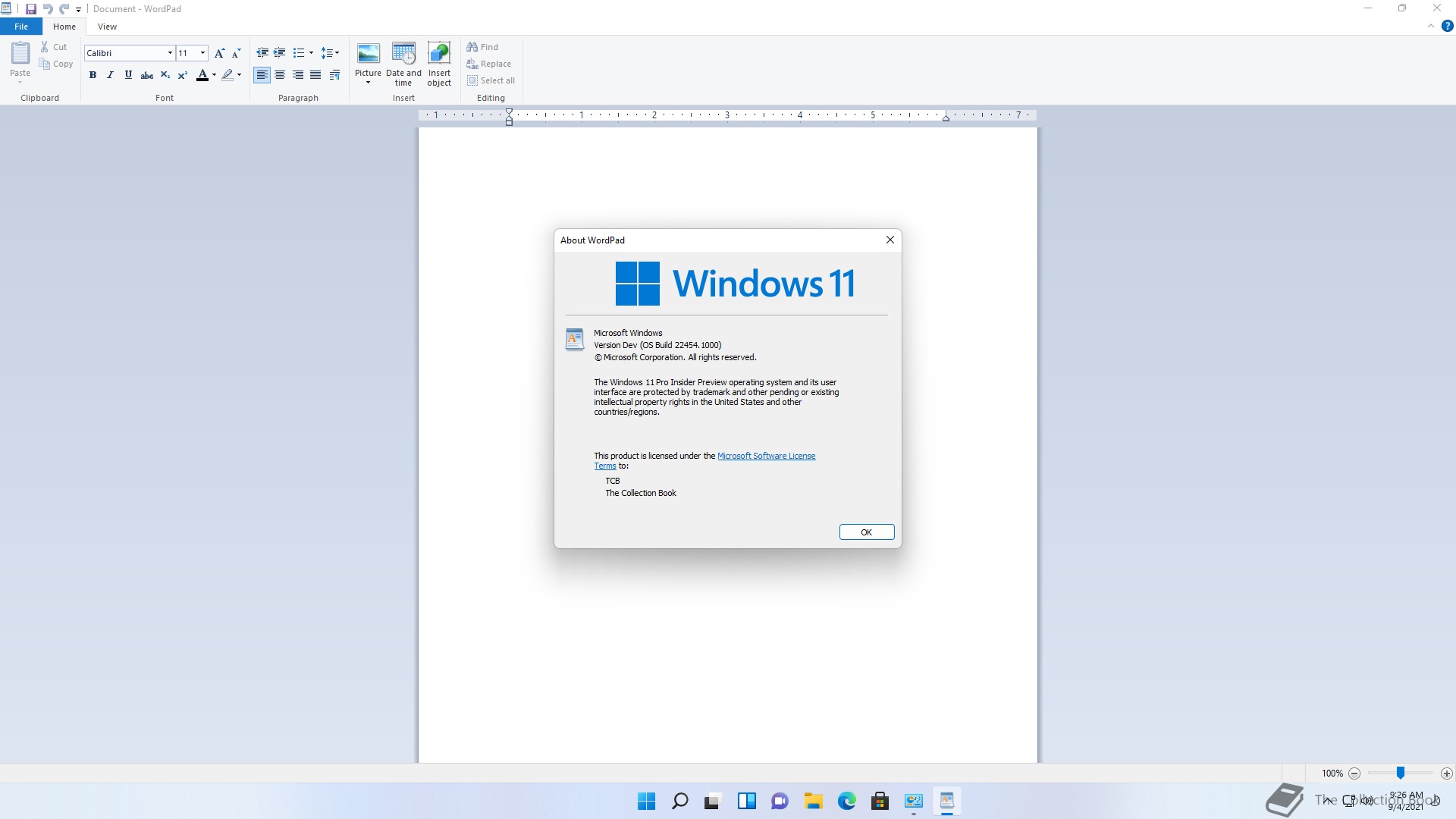This screenshot has height=819, width=1456.
Task: Click Find in Editing group
Action: click(483, 47)
